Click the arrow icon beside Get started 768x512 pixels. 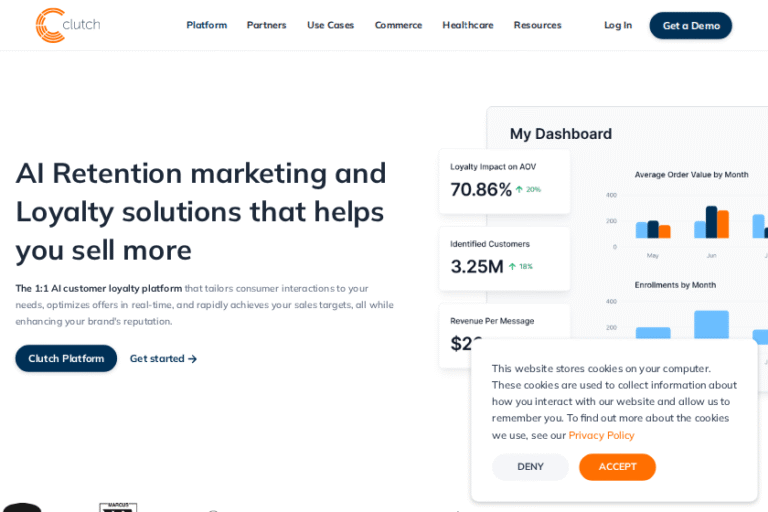tap(192, 359)
